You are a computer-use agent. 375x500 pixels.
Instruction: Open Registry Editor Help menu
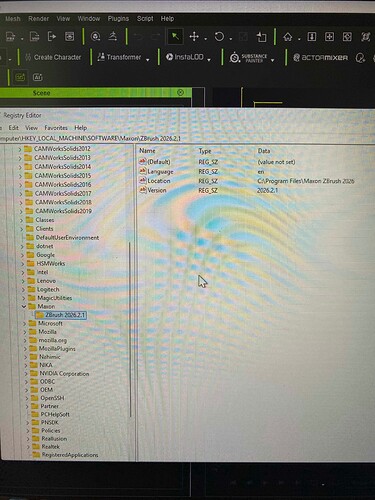[80, 128]
